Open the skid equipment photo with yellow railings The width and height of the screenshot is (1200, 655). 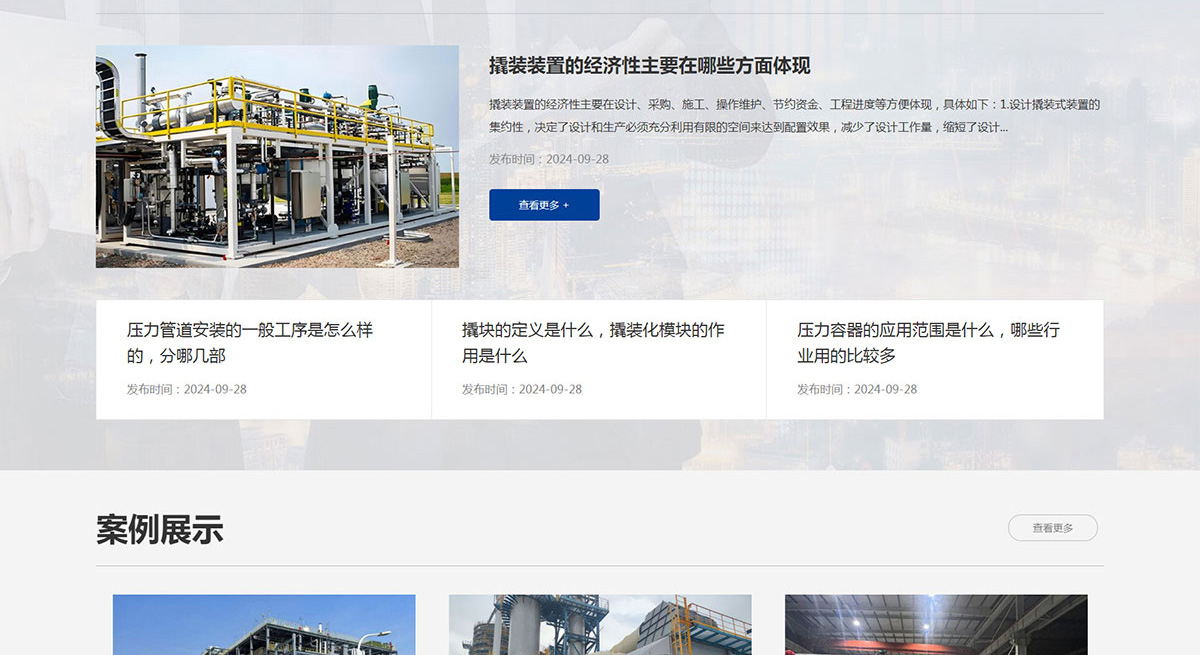[x=277, y=156]
